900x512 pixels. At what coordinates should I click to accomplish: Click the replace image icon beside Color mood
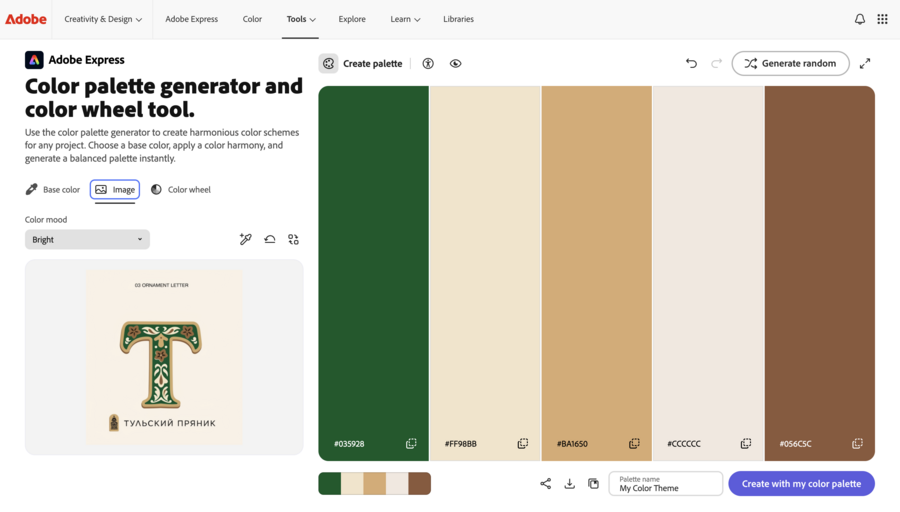tap(293, 239)
